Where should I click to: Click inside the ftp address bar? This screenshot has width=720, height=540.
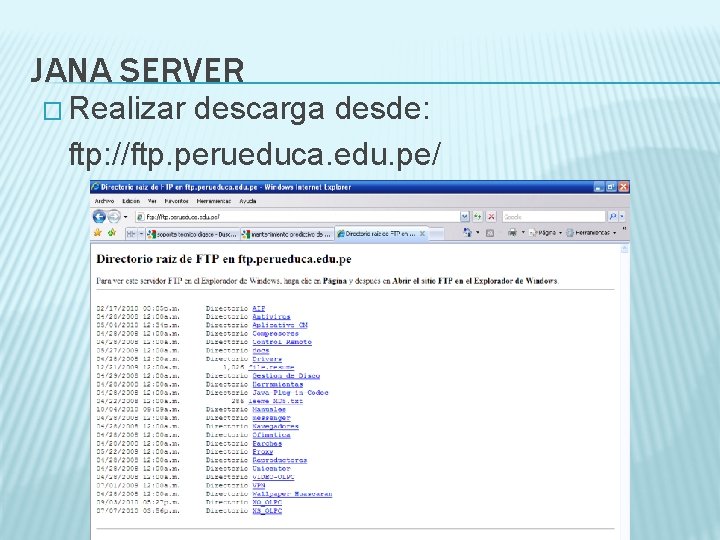pos(298,216)
